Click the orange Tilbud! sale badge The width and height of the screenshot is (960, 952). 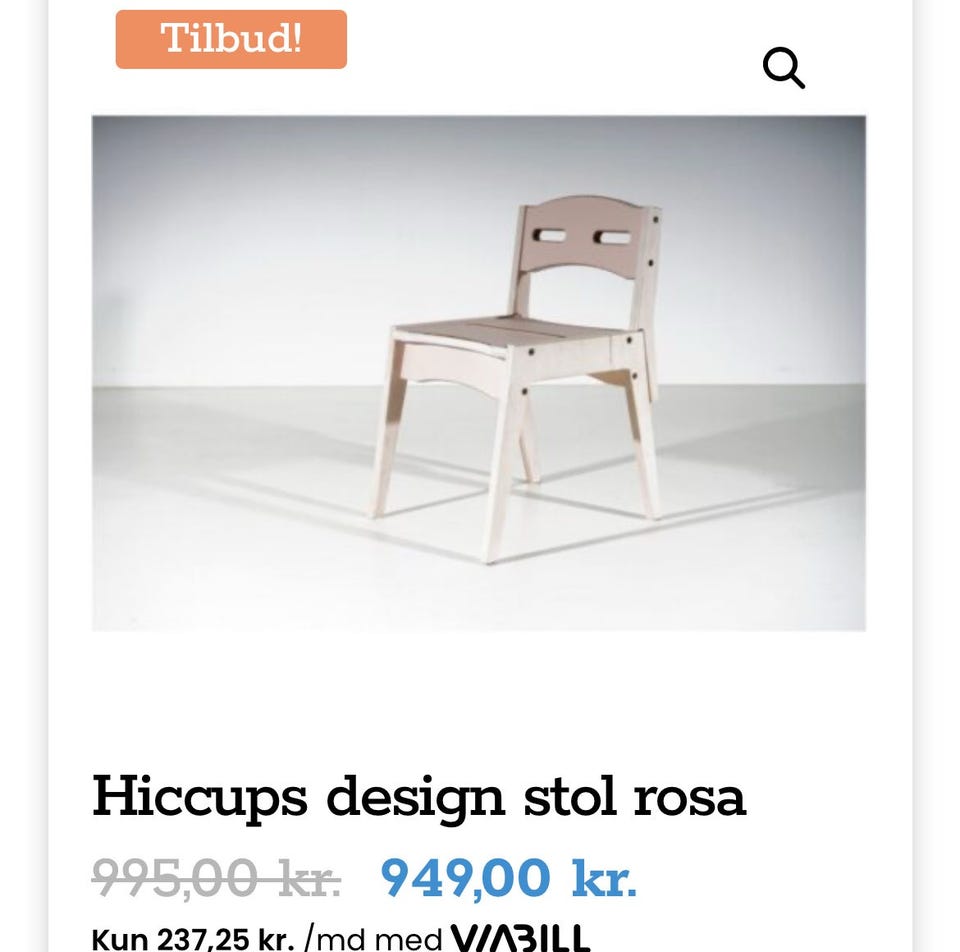(x=231, y=39)
